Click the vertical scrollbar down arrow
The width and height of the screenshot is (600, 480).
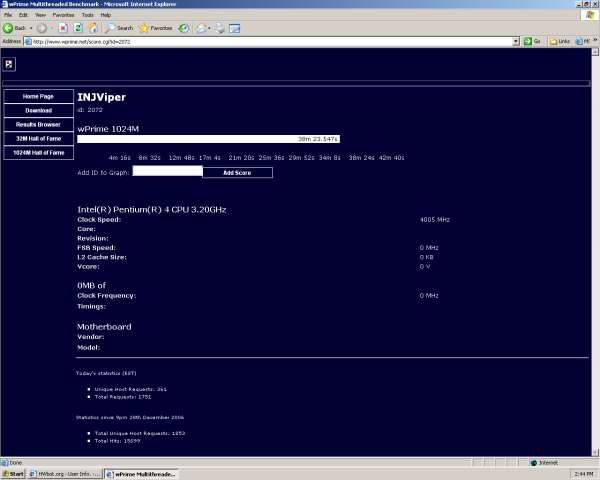pos(595,452)
